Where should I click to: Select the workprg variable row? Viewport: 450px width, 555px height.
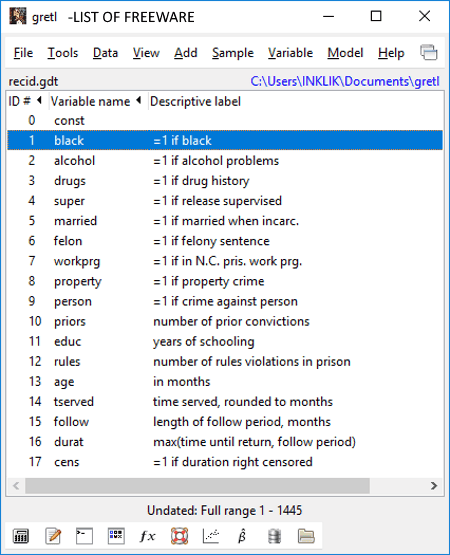tap(225, 261)
